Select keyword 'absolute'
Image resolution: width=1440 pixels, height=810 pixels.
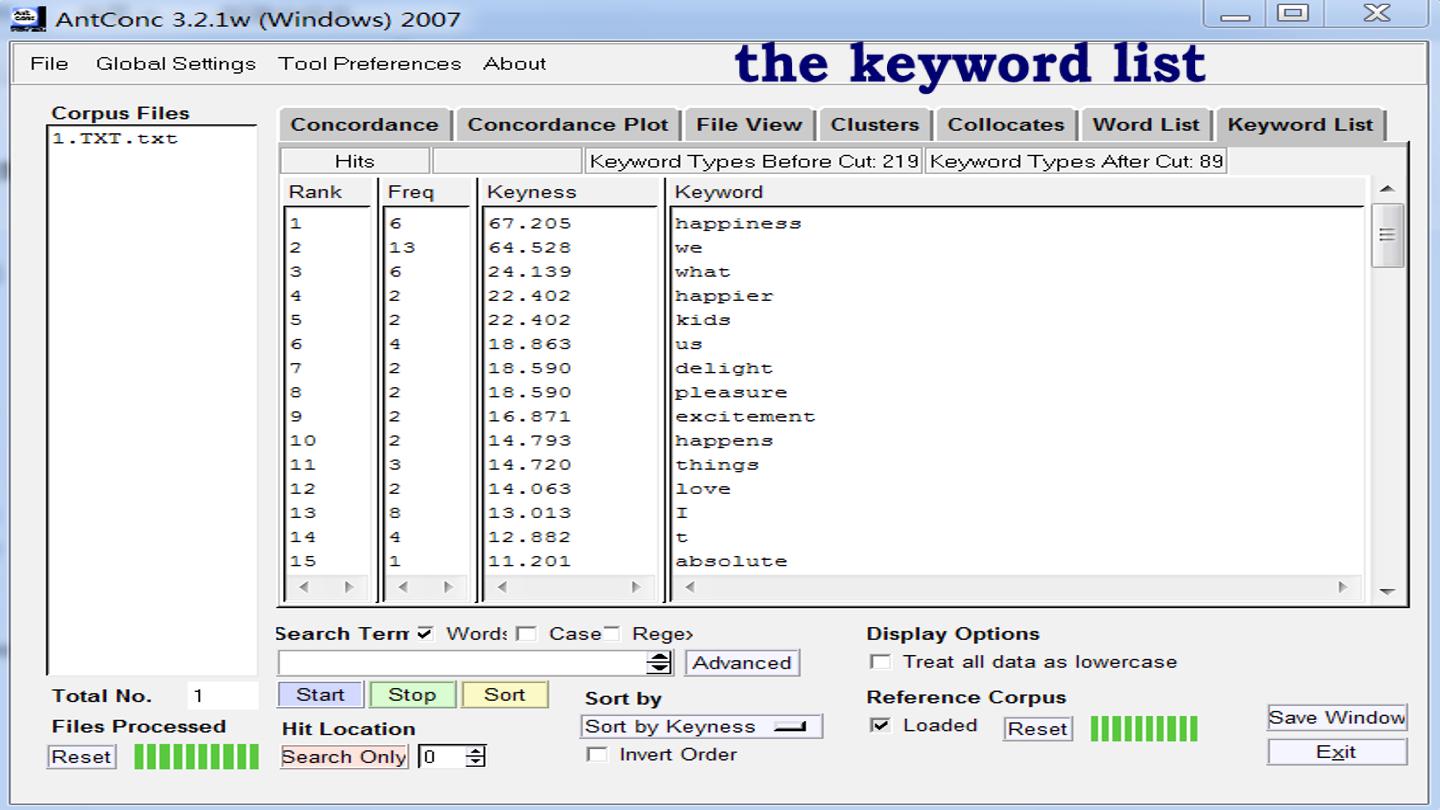coord(731,561)
